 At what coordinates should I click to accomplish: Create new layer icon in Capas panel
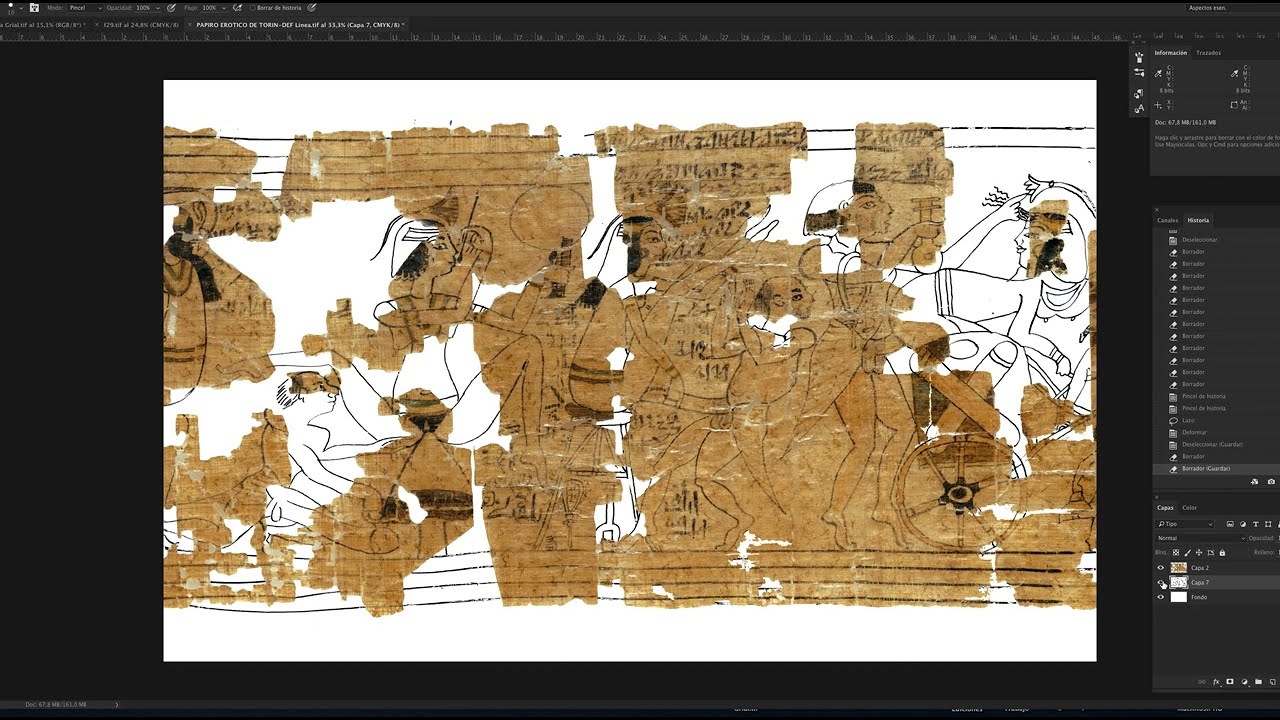point(1272,681)
